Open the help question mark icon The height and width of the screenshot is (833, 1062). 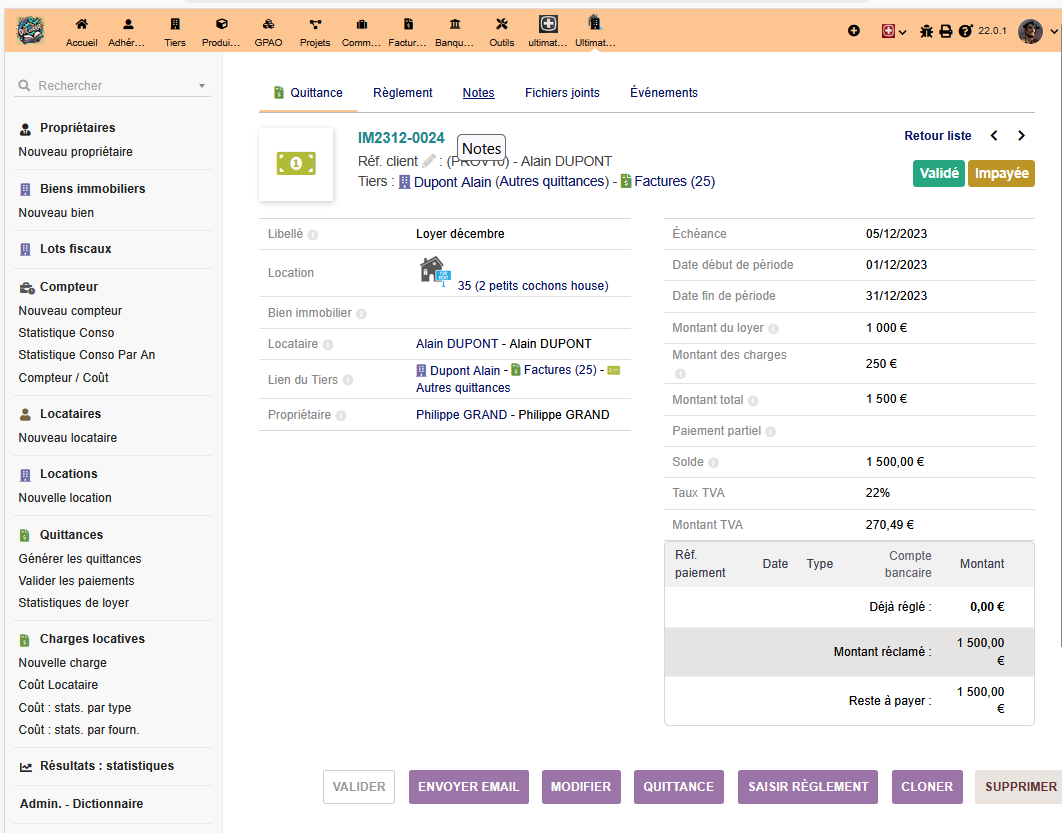pos(965,31)
